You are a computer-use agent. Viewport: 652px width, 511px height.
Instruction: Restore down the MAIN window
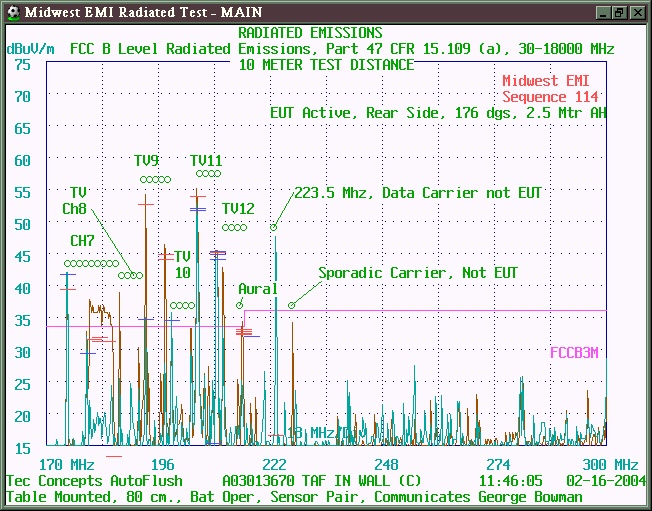point(620,12)
